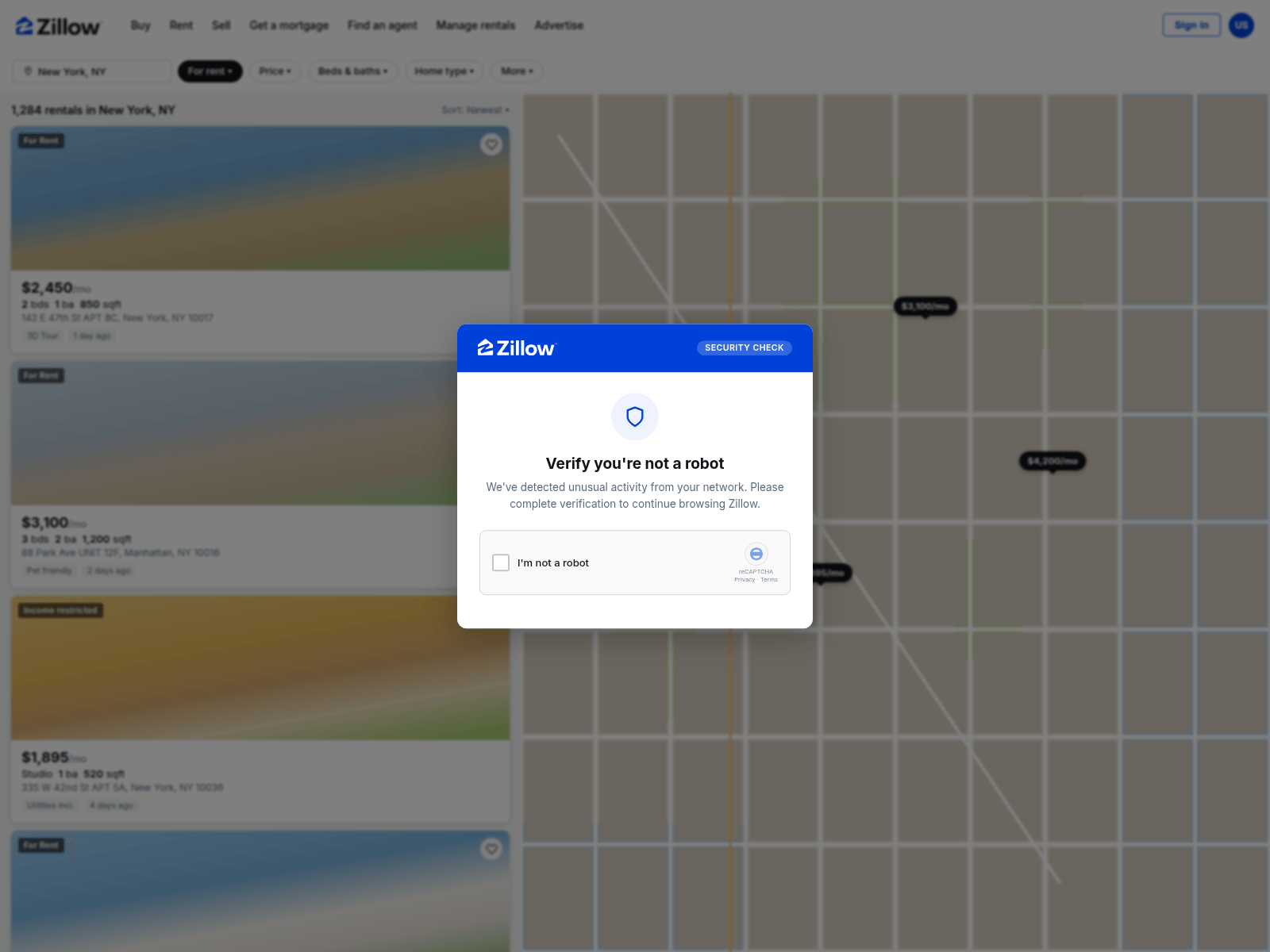Click the "2 days ago" tag

coord(109,571)
